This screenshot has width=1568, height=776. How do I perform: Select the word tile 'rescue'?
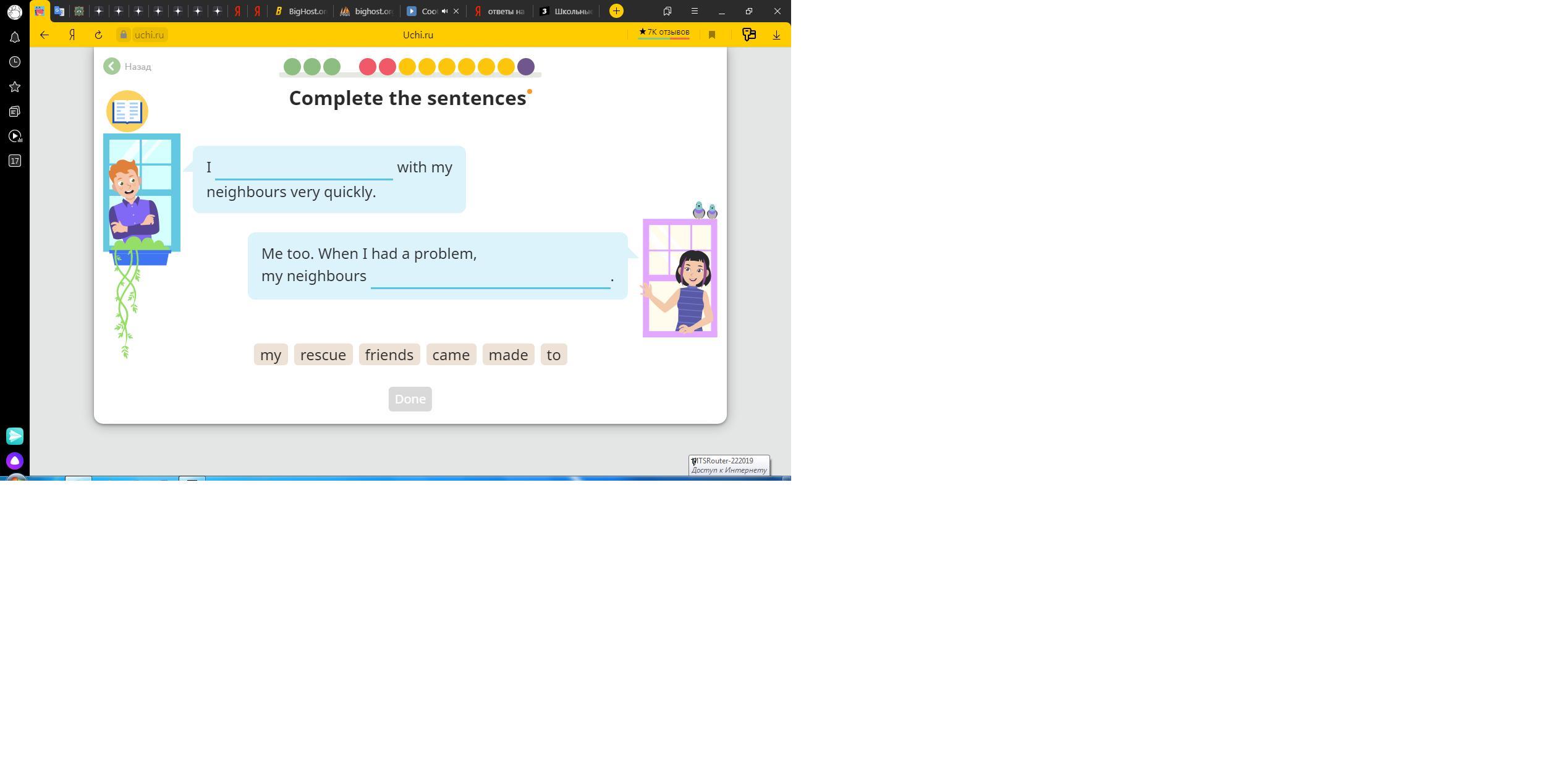(x=323, y=355)
